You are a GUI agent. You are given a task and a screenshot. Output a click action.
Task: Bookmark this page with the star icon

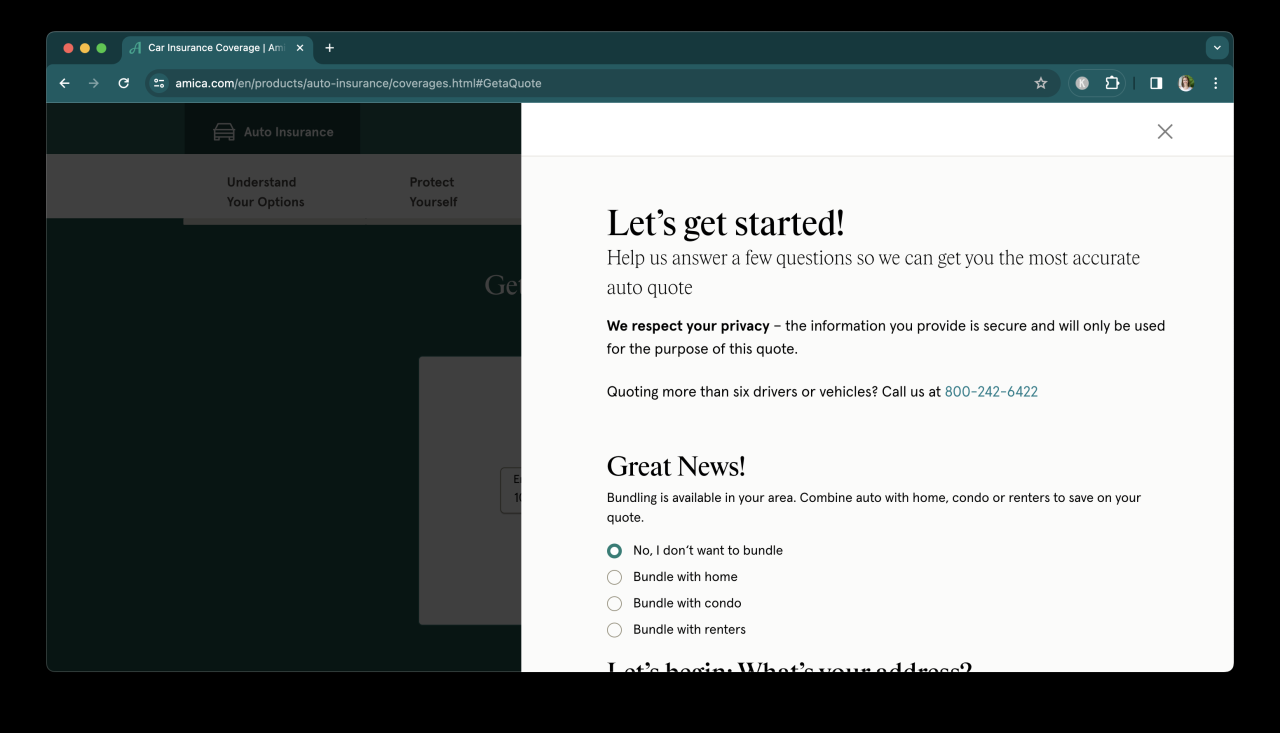(x=1040, y=83)
